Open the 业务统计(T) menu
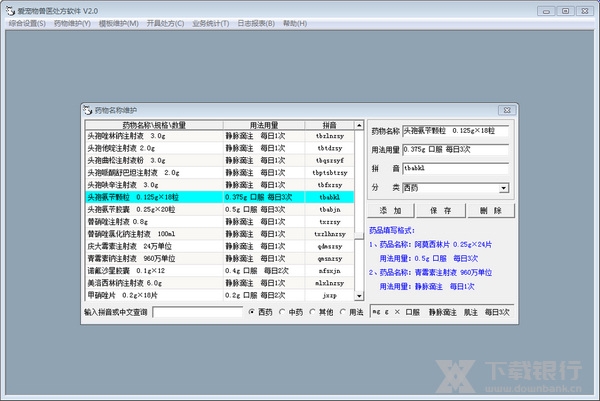Image resolution: width=600 pixels, height=401 pixels. point(211,23)
